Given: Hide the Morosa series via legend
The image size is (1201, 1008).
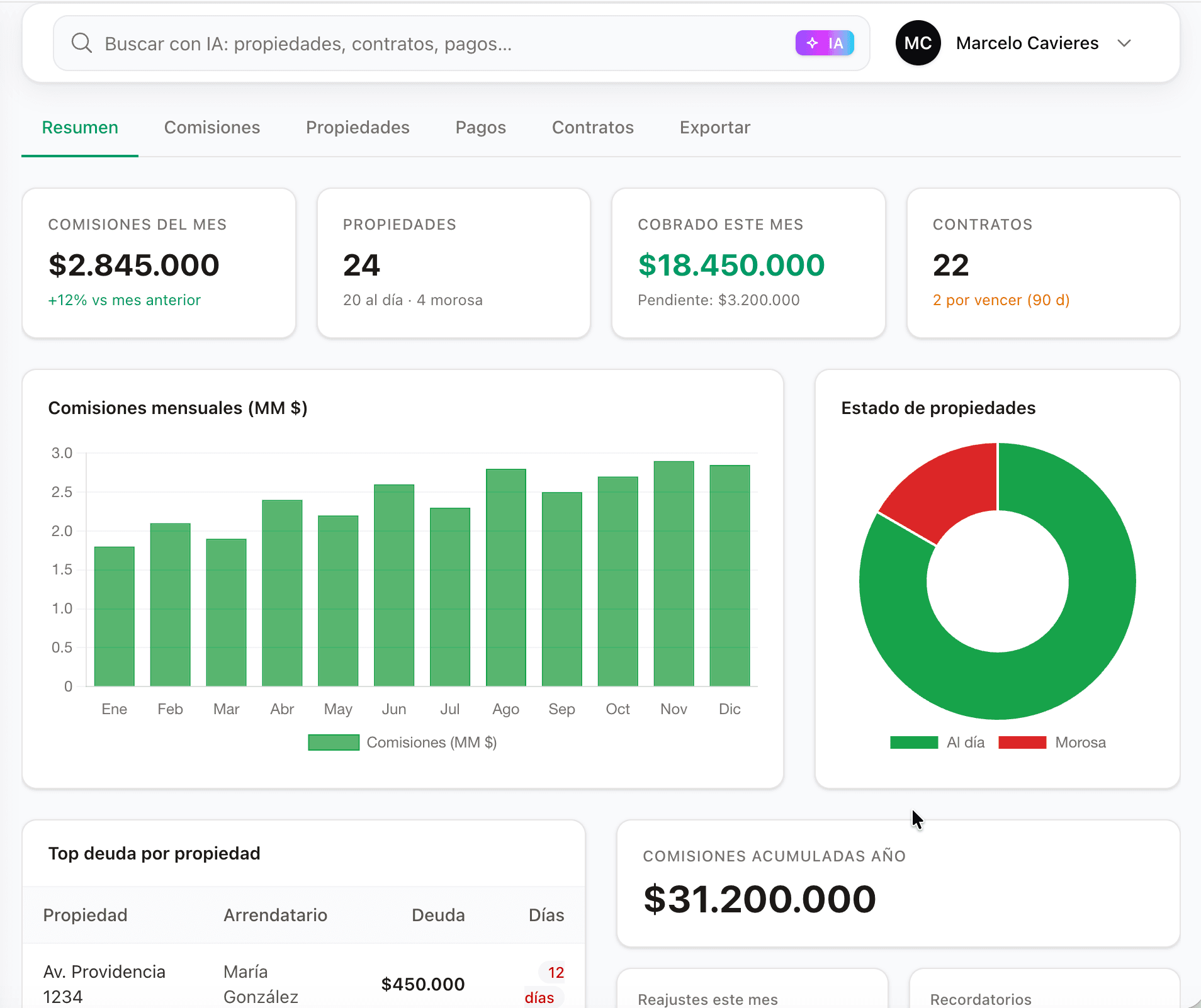Looking at the screenshot, I should click(1052, 742).
